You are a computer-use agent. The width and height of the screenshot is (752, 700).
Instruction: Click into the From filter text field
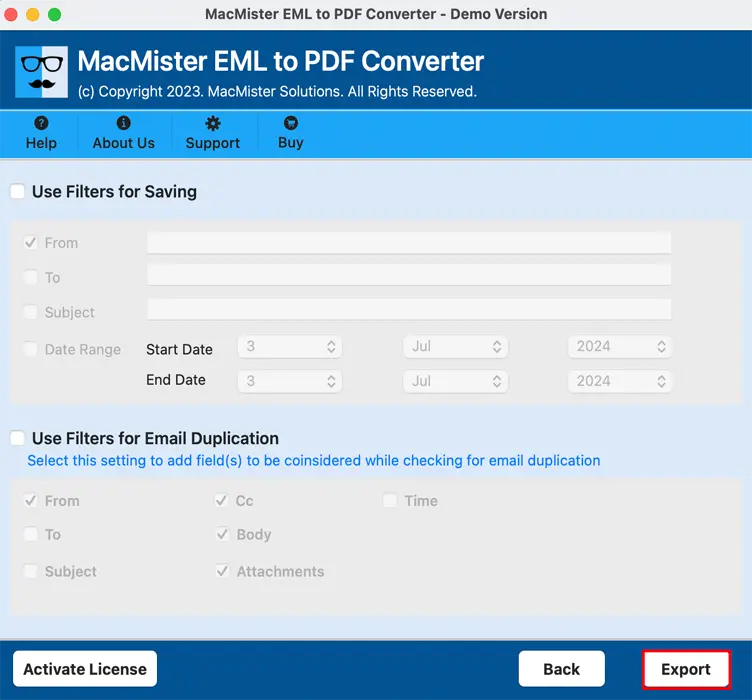tap(408, 243)
